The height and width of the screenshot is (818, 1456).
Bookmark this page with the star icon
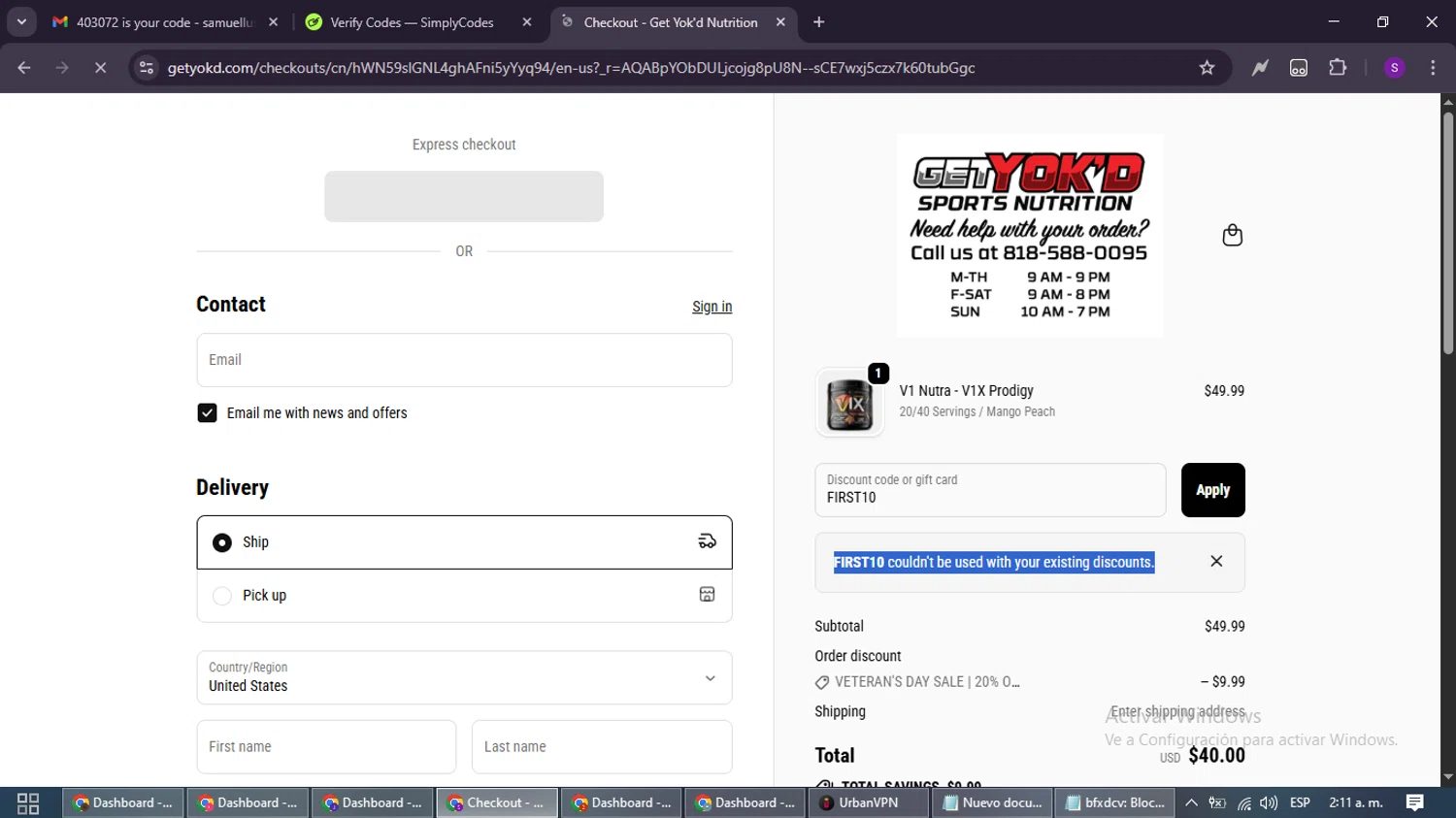pos(1207,68)
